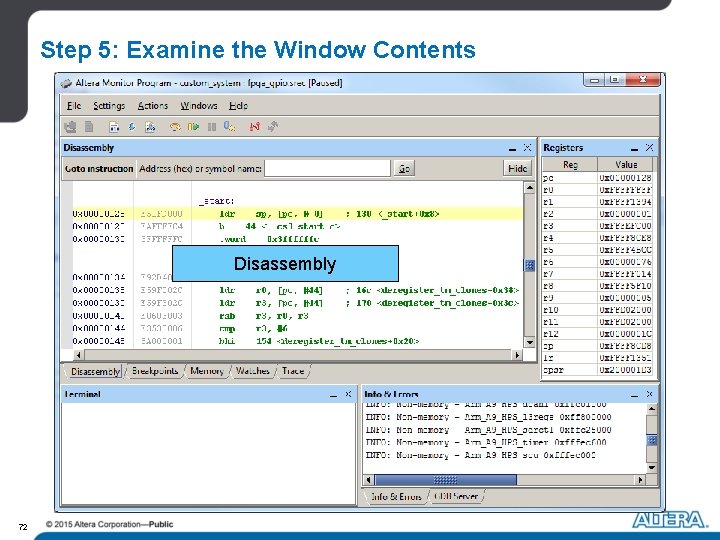This screenshot has width=720, height=540.
Task: Click the gray Pause execution icon
Action: click(212, 127)
